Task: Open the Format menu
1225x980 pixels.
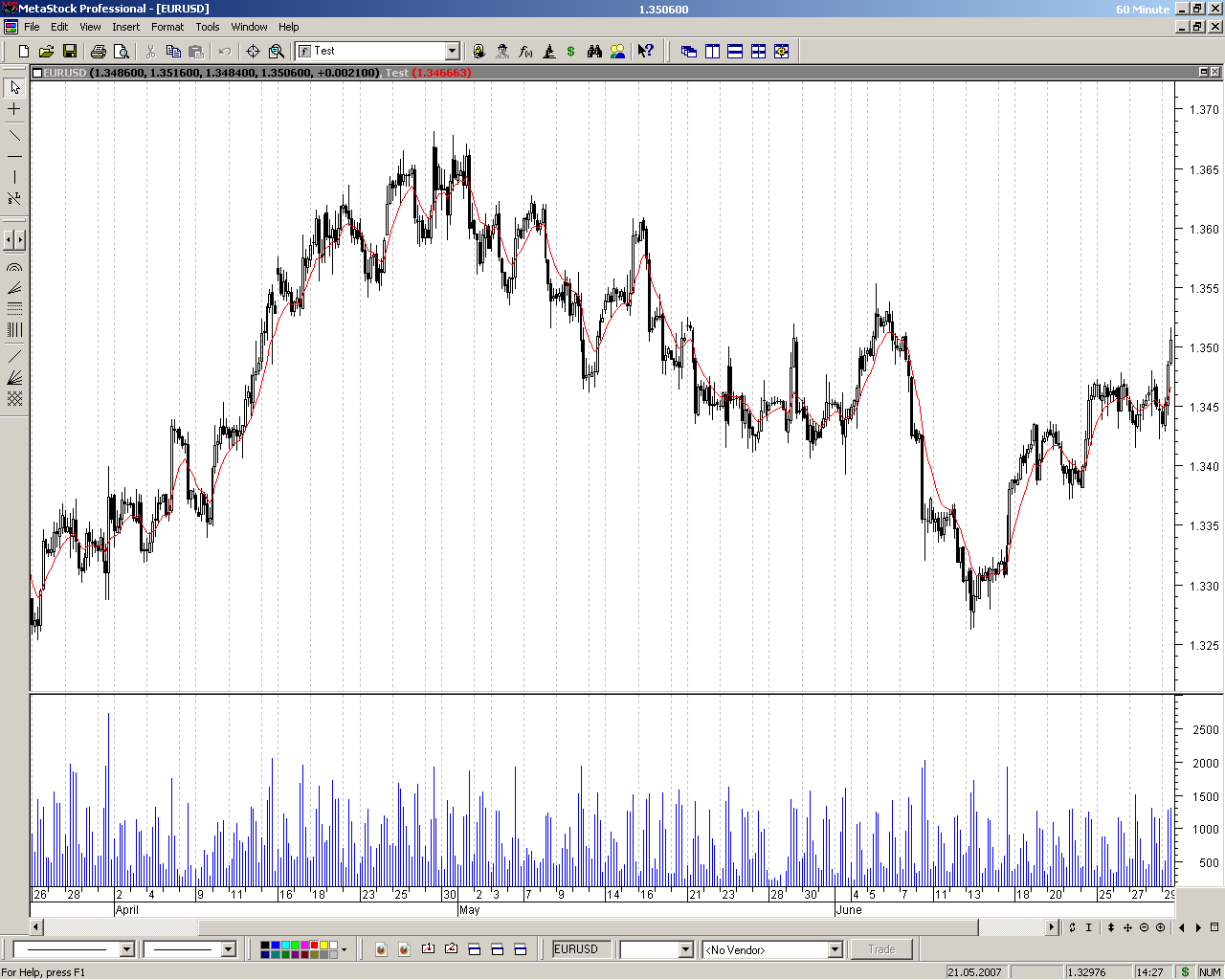Action: (x=167, y=27)
